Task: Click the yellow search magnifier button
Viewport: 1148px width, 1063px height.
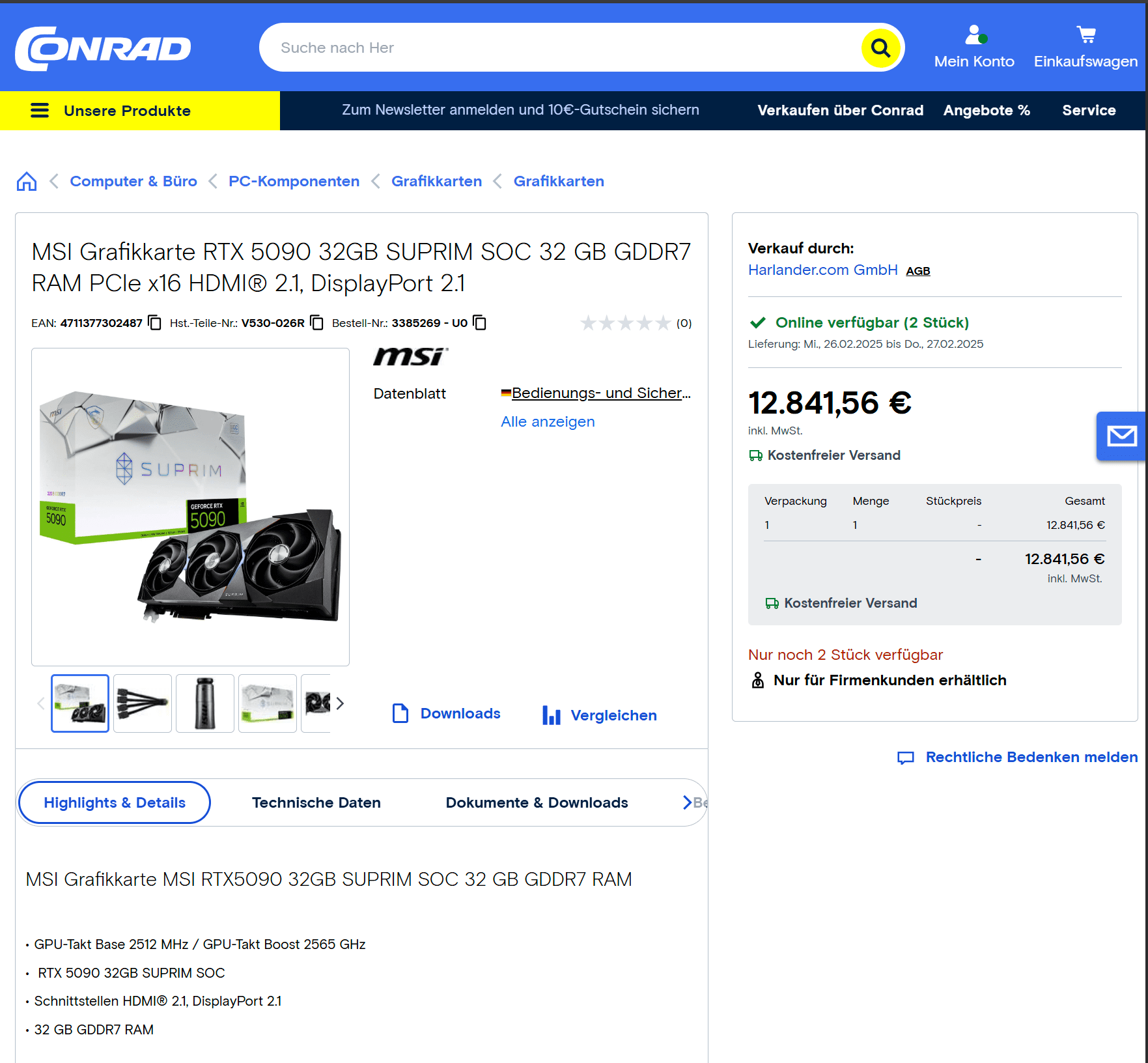Action: pyautogui.click(x=880, y=48)
